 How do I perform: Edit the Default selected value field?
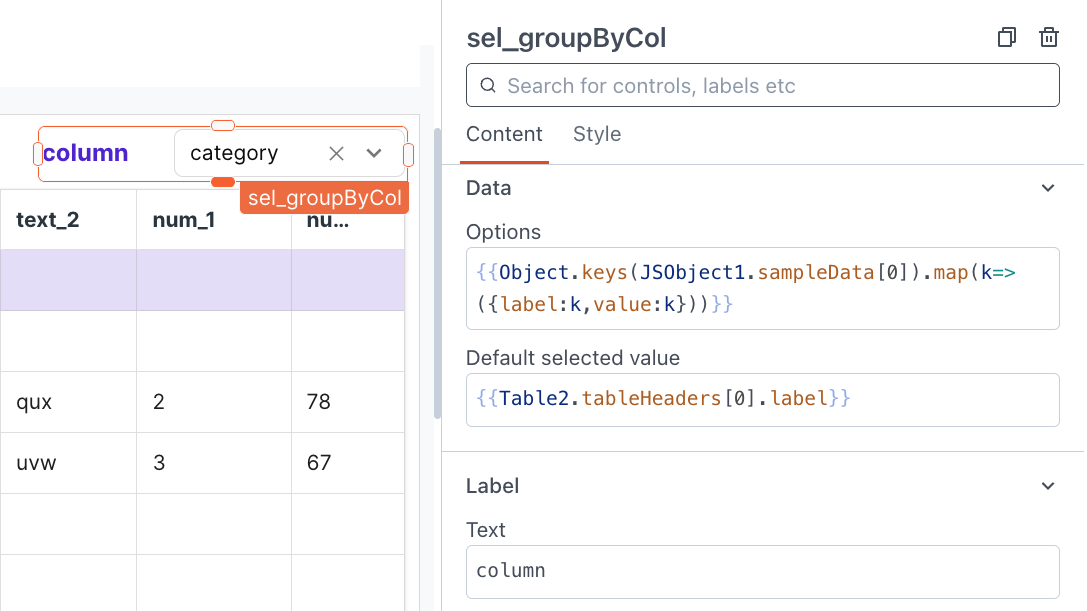click(762, 398)
